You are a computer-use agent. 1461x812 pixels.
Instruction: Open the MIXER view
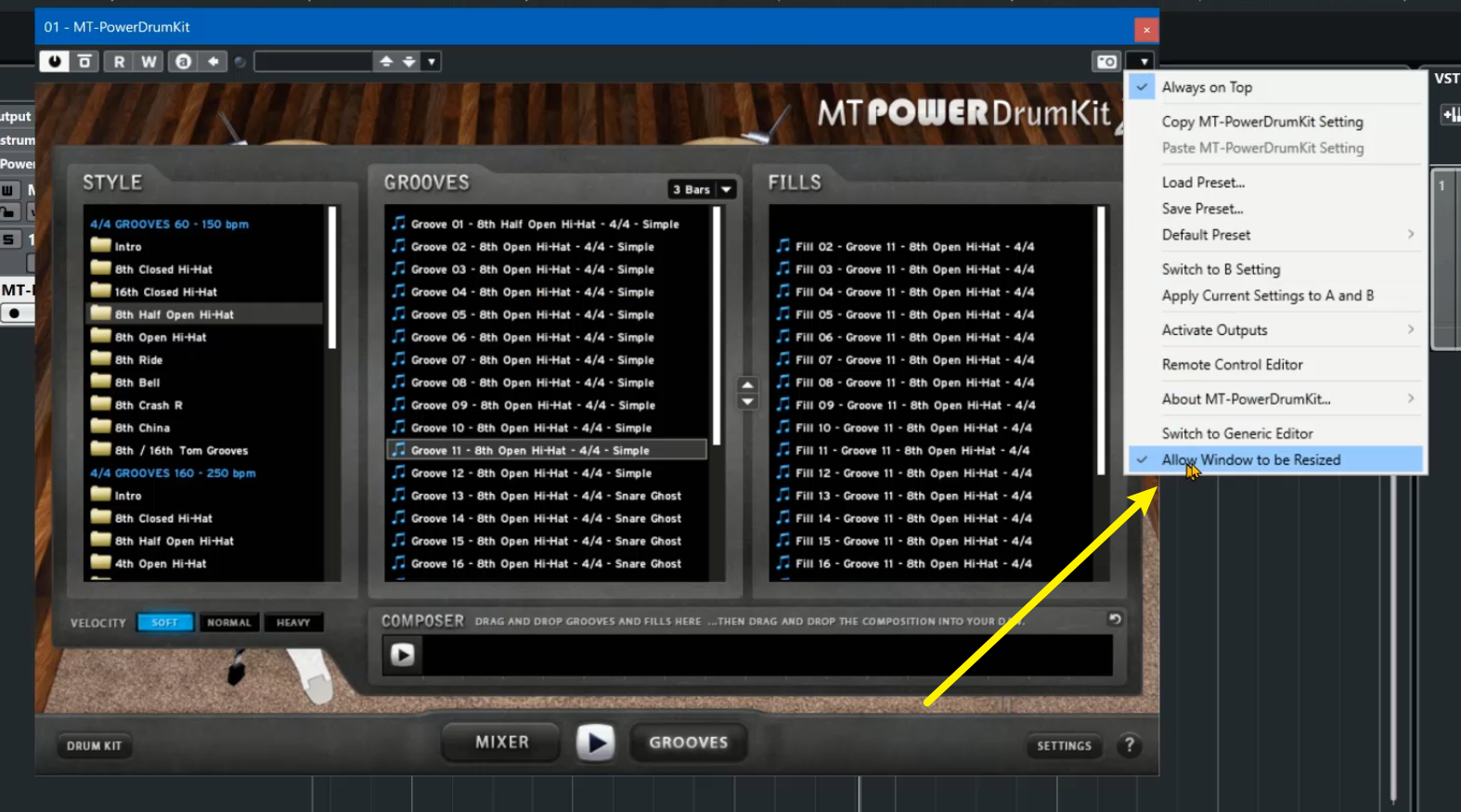coord(502,742)
